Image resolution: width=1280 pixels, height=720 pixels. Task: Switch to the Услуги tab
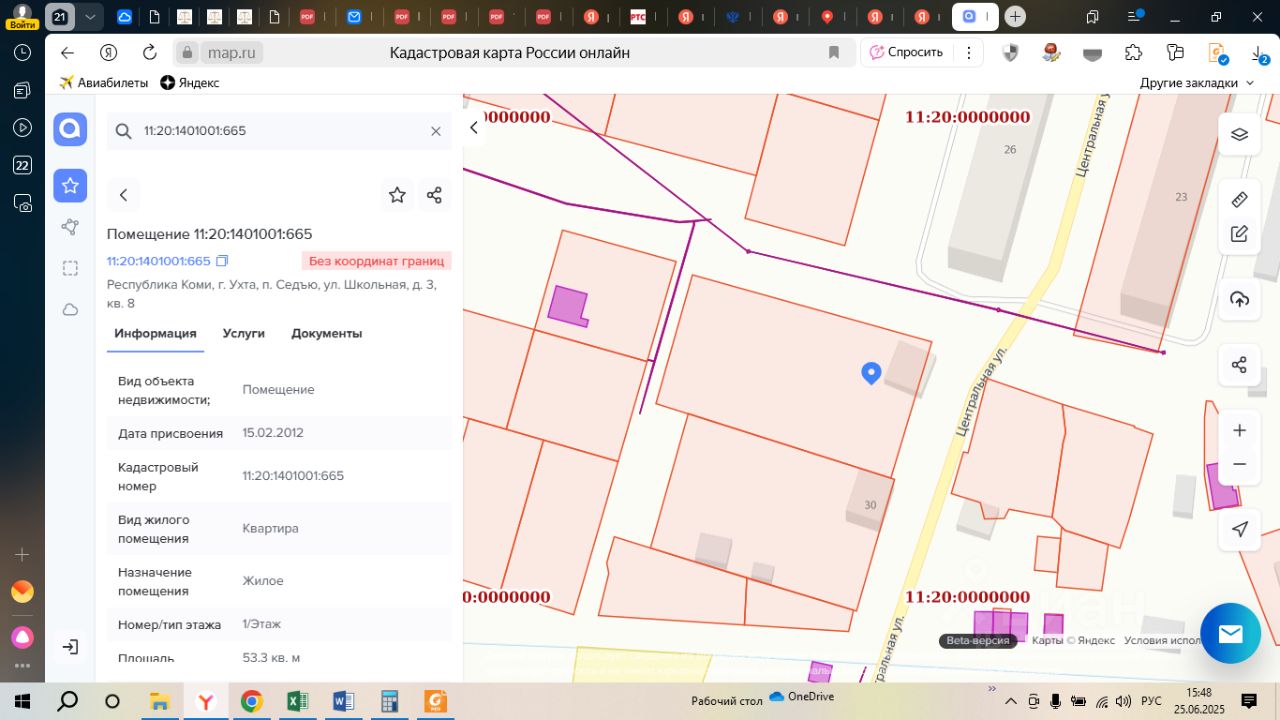(244, 333)
